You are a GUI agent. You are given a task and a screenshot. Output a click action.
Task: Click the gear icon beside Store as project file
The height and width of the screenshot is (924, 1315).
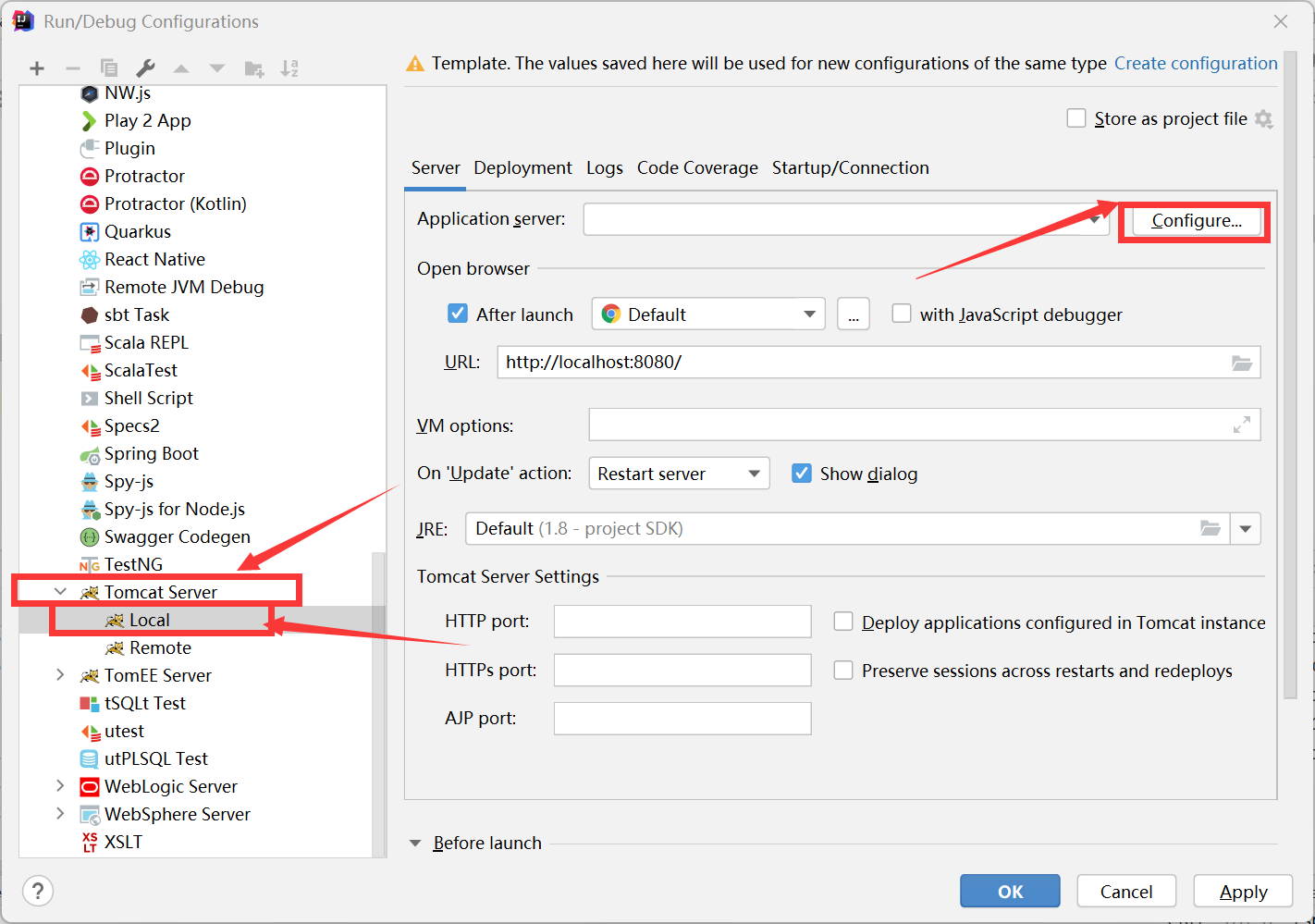1264,119
